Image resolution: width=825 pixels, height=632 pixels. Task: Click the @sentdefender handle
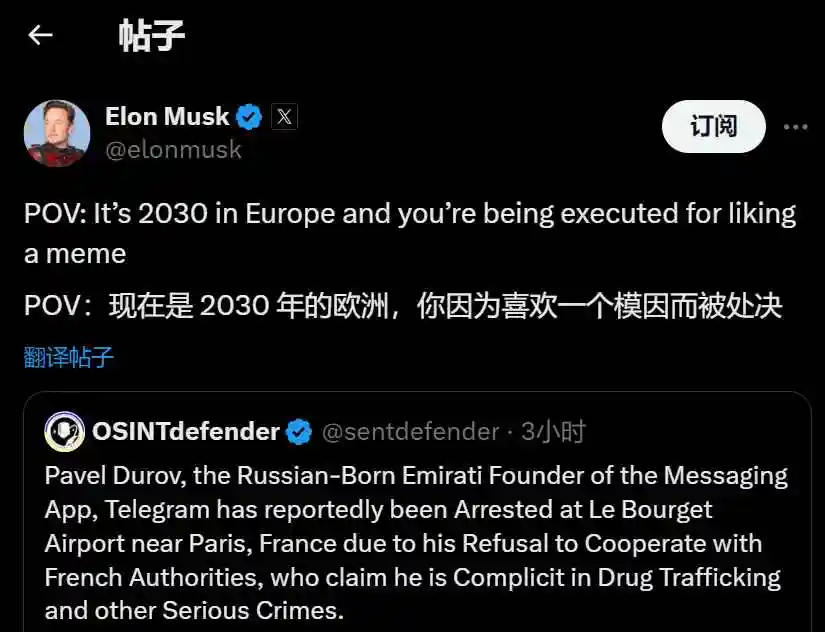410,432
